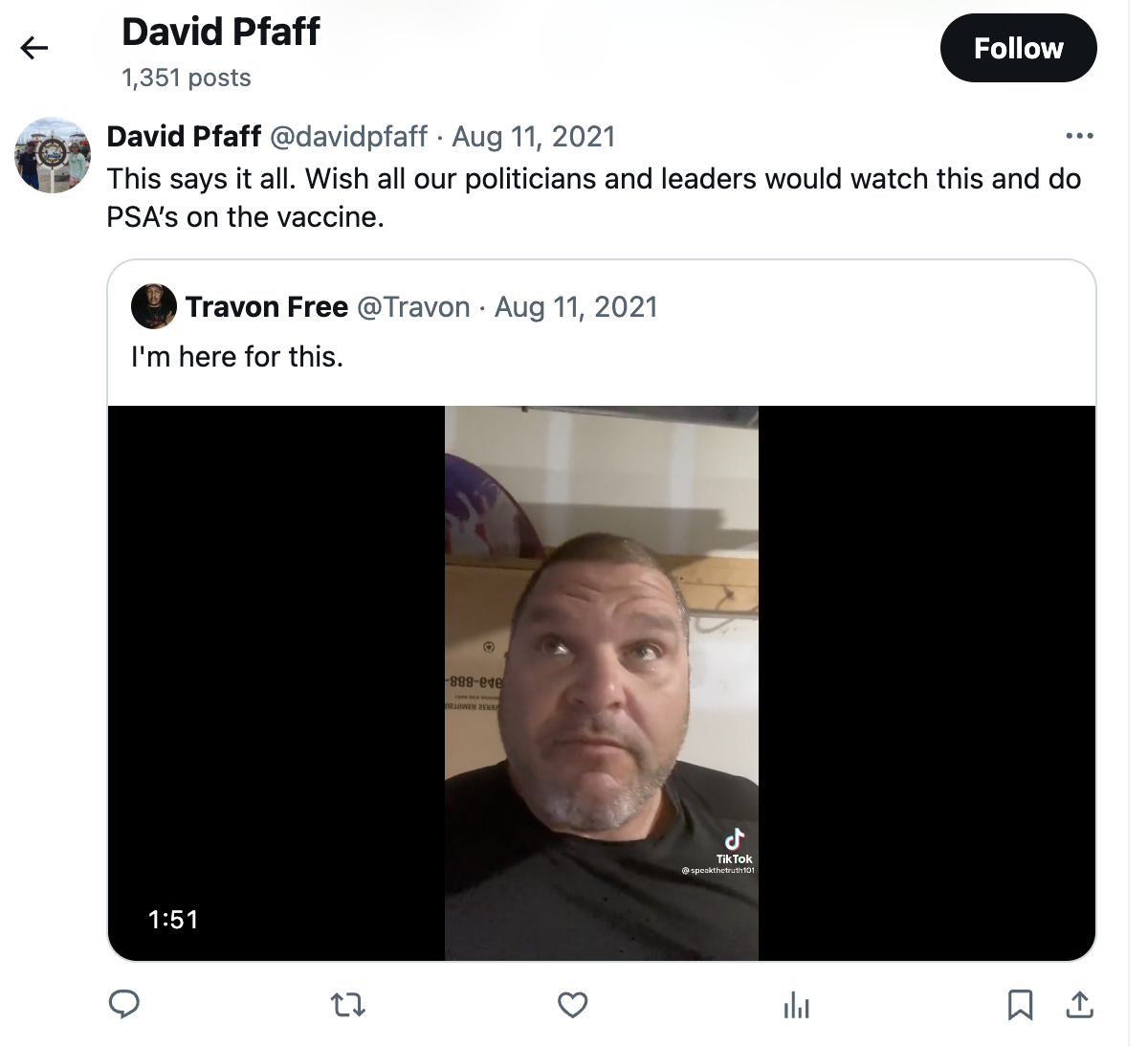Play the embedded TikTok video
This screenshot has height=1047, width=1148.
click(x=602, y=682)
